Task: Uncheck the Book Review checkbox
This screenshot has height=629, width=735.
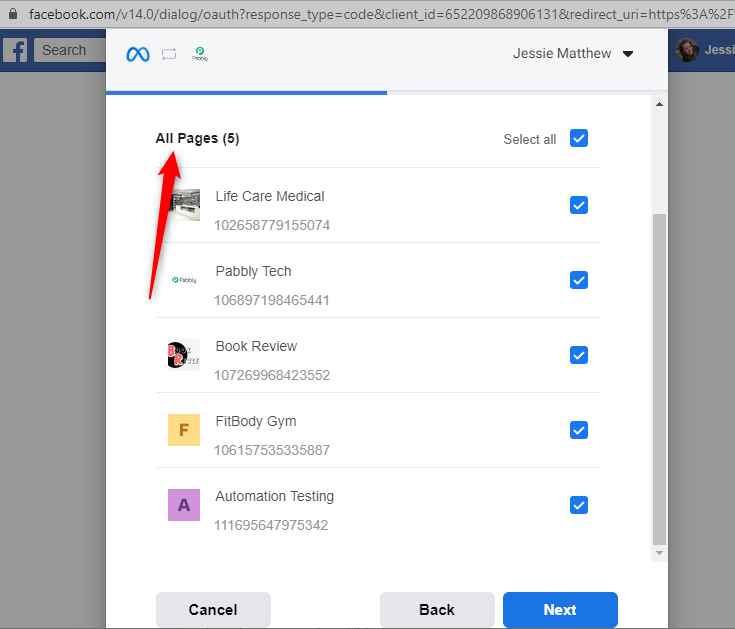Action: tap(579, 355)
